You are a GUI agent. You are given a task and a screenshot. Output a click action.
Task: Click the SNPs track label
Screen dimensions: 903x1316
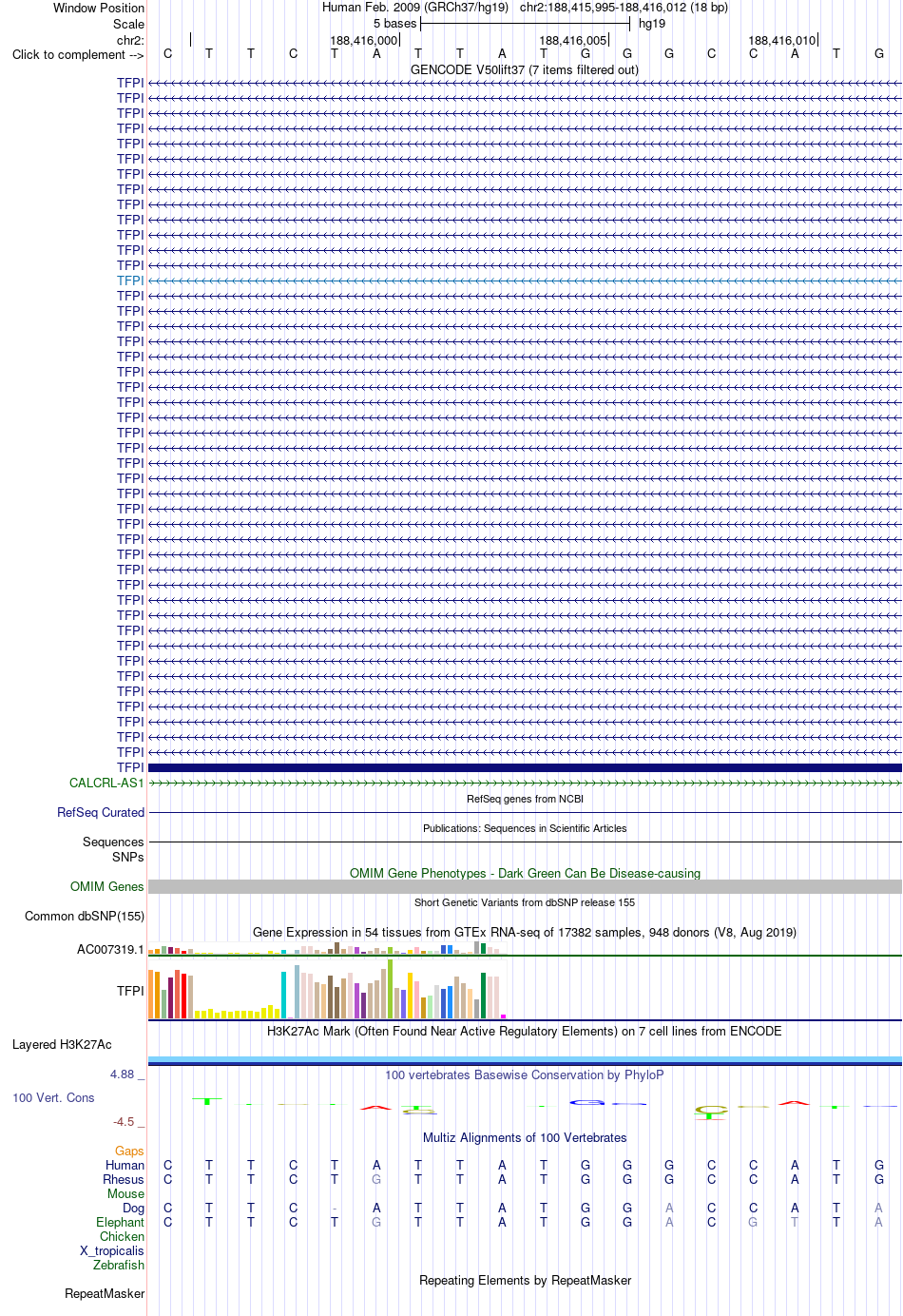(x=128, y=857)
